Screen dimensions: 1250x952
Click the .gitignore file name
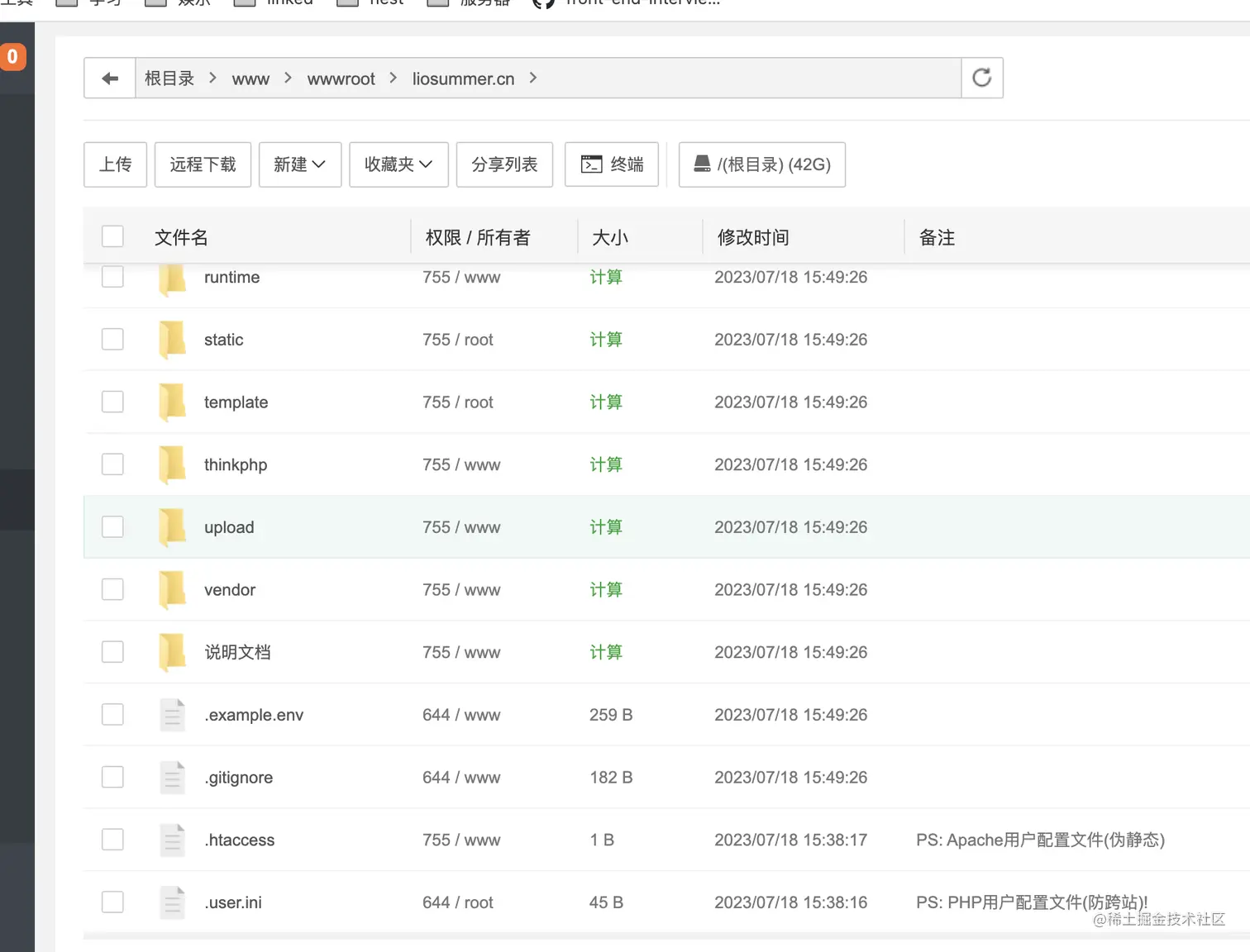(239, 778)
